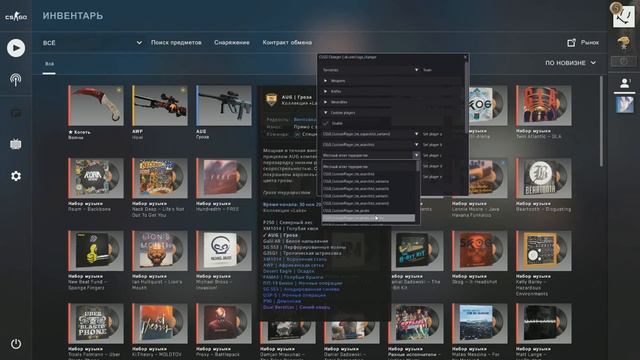Click the open player list scrollbar
Screen dimensions: 640x360
[418, 166]
